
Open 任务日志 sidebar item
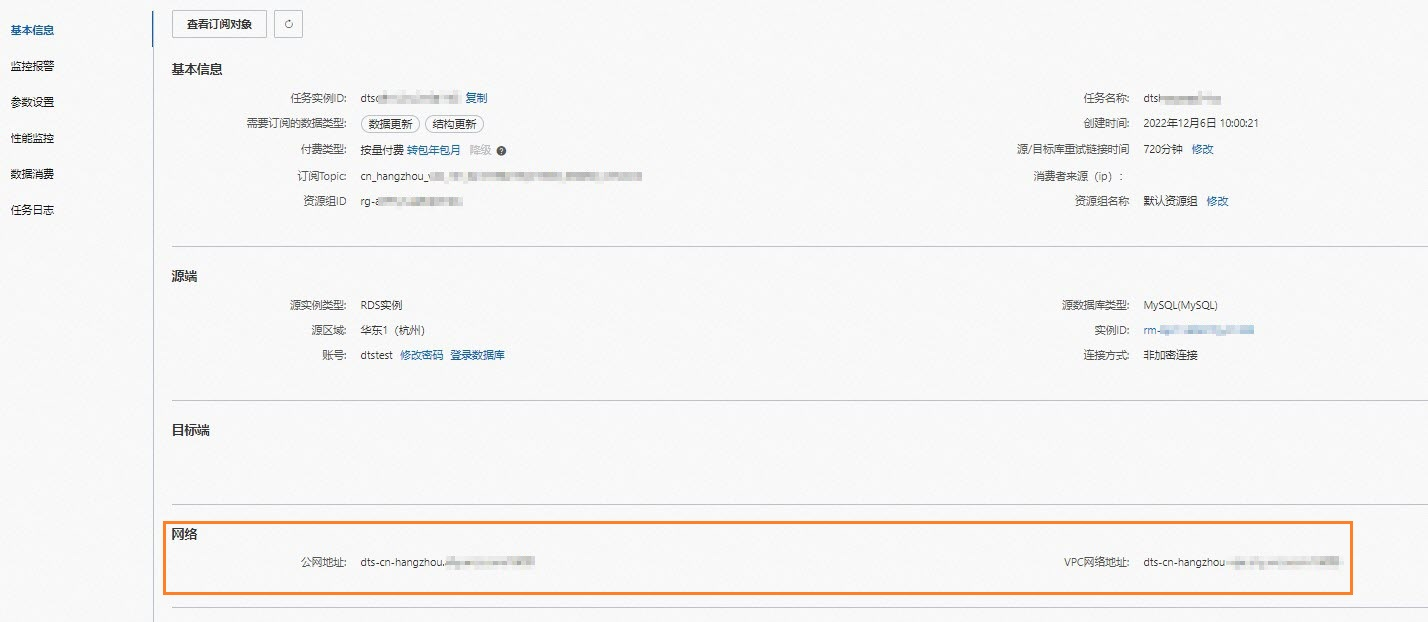(x=32, y=210)
